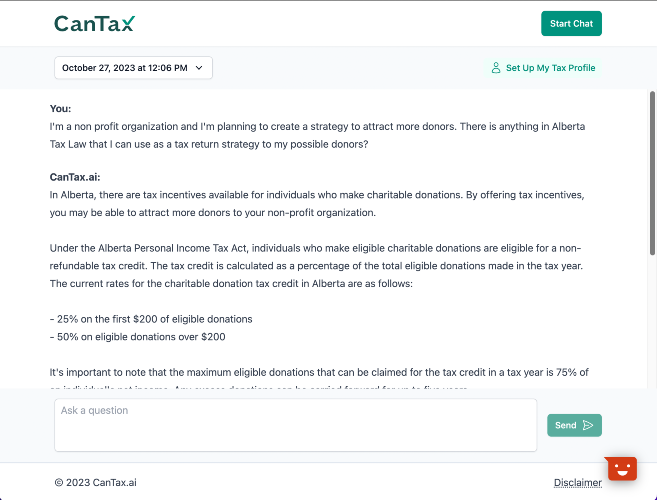The image size is (657, 500).
Task: Open Set Up My Tax Profile
Action: pos(543,68)
